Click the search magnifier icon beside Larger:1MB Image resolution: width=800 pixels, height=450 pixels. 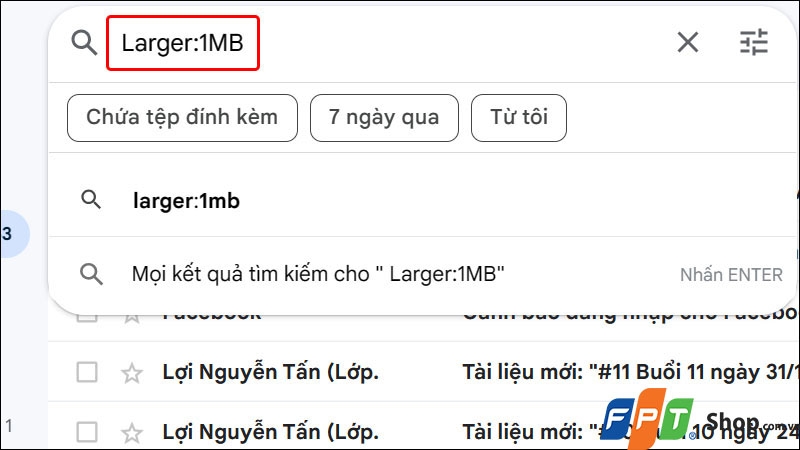click(84, 42)
